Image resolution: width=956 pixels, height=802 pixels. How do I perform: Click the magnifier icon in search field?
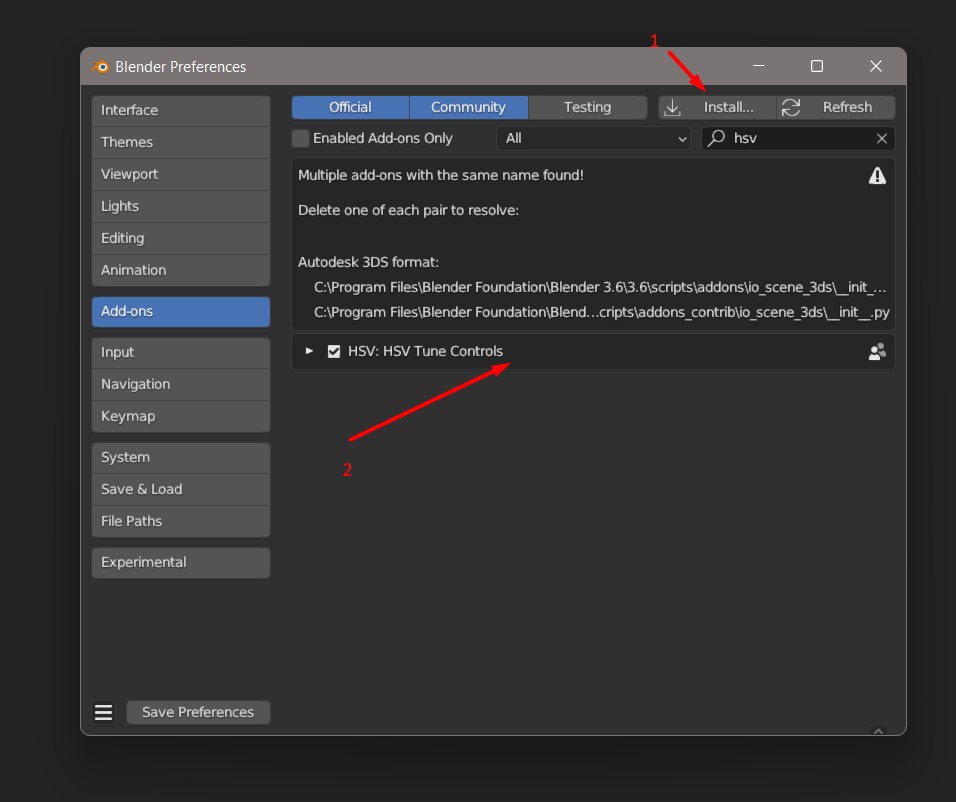[x=716, y=138]
